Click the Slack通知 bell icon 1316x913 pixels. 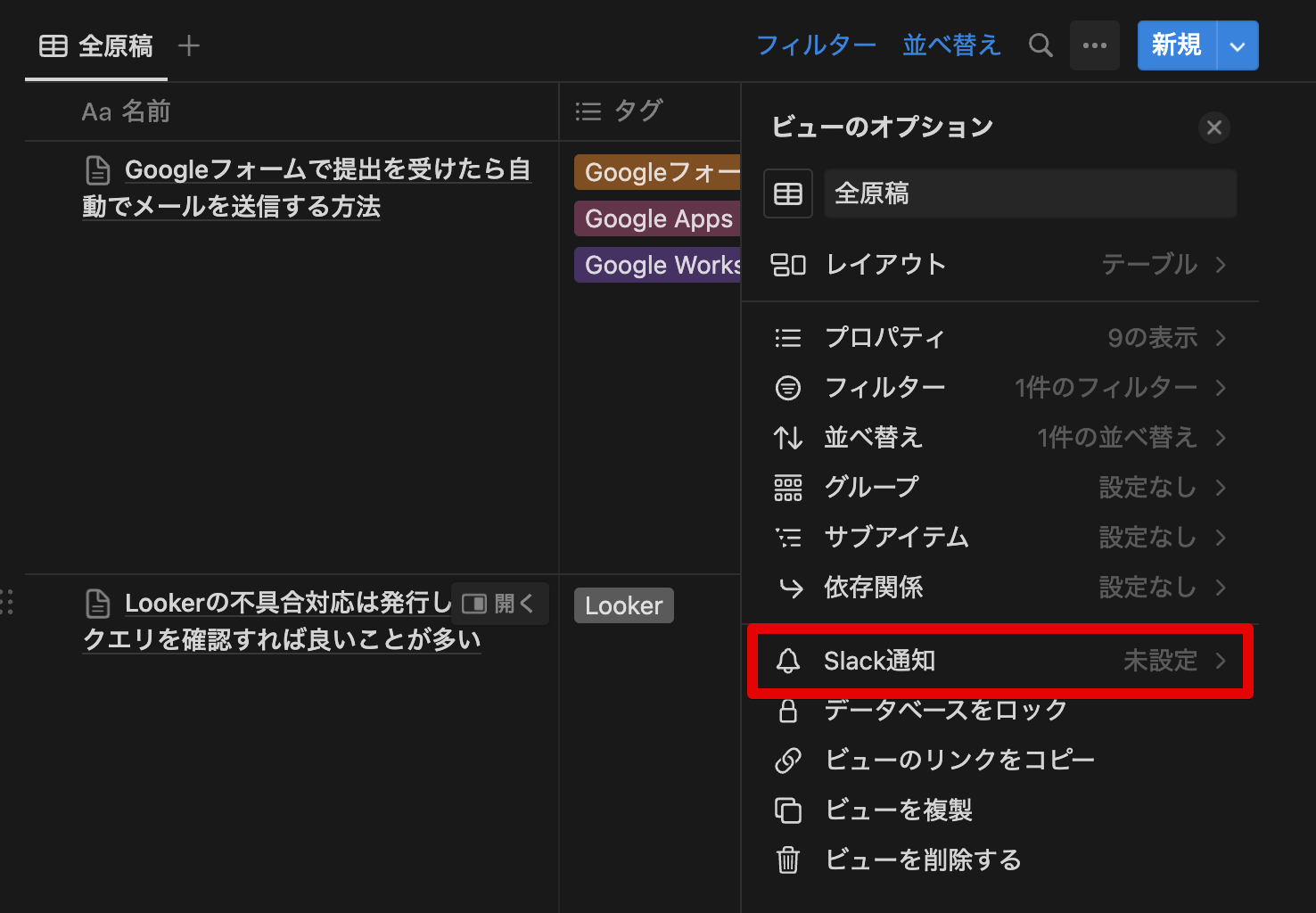point(788,661)
